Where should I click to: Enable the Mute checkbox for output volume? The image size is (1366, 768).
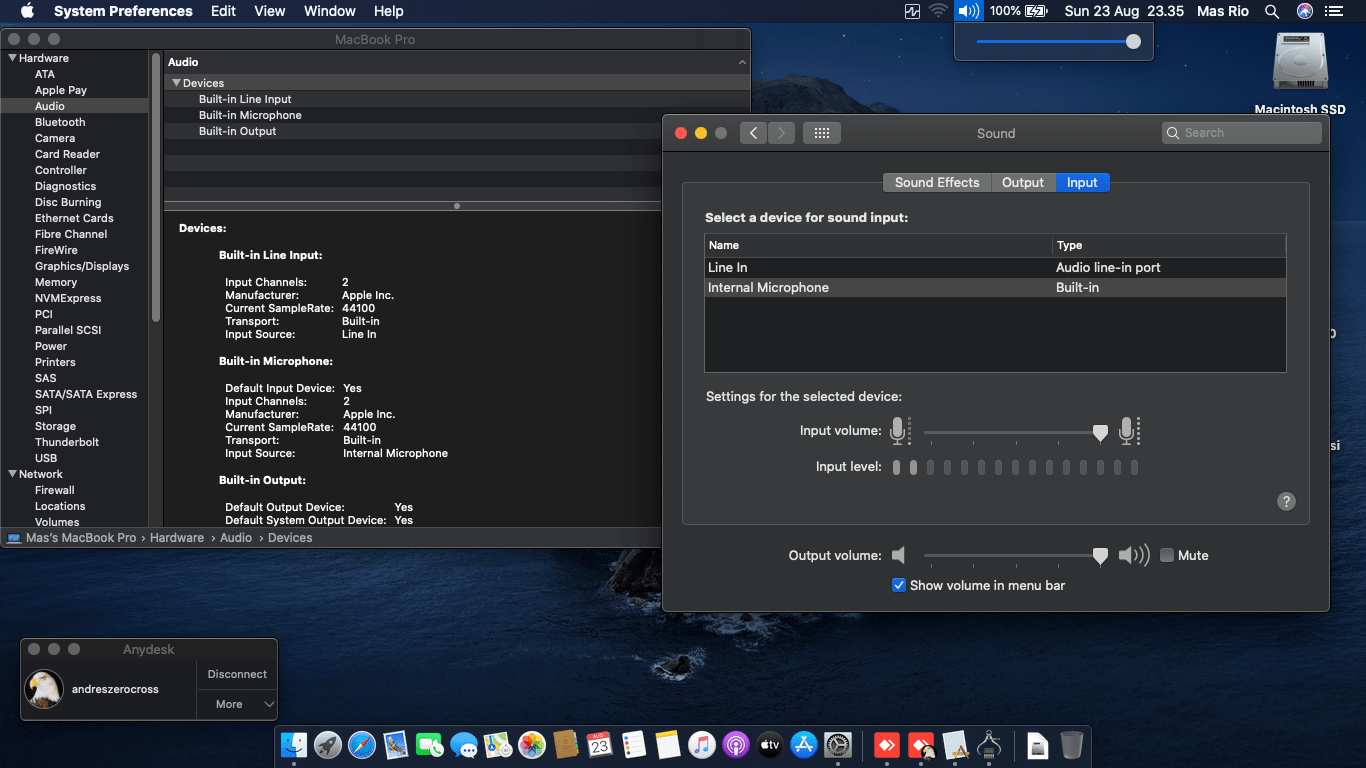point(1167,555)
